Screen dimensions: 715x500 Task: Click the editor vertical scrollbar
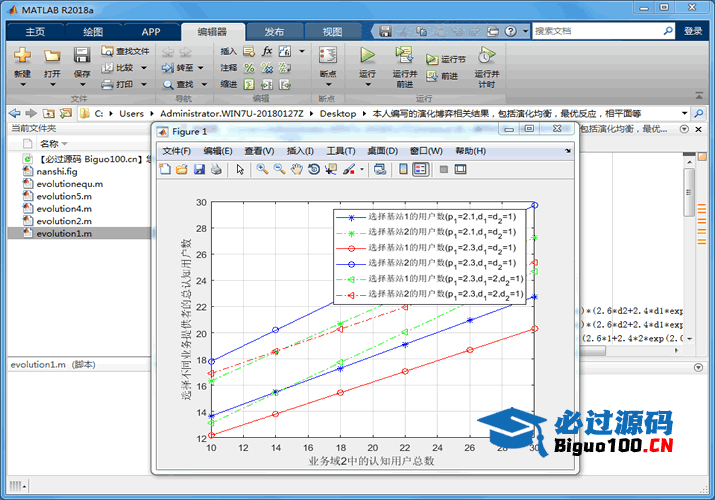pyautogui.click(x=689, y=191)
